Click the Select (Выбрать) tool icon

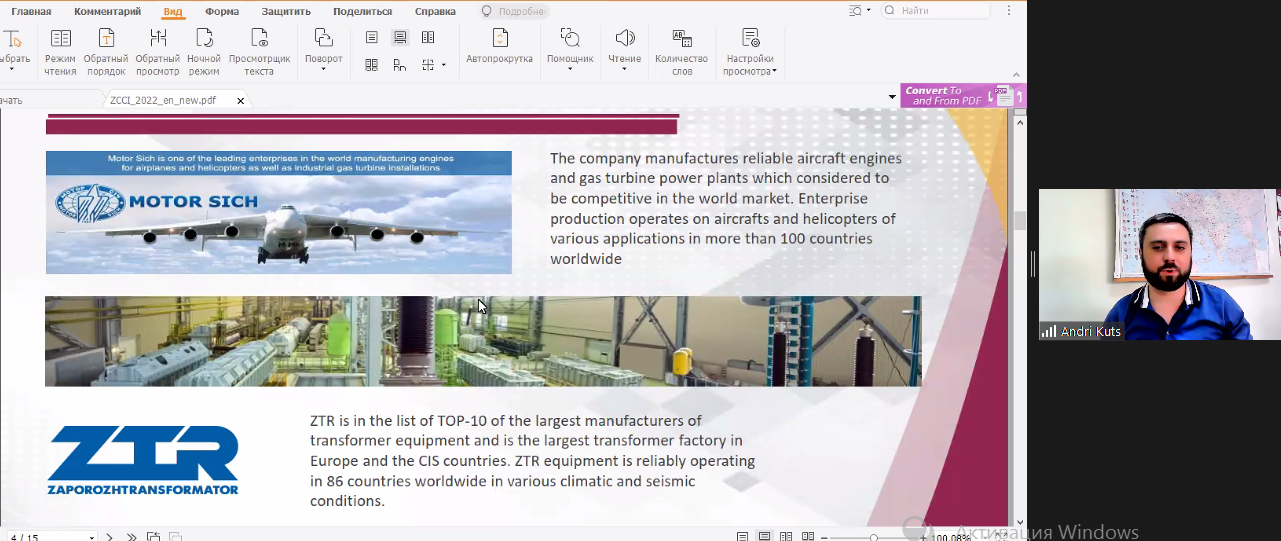point(13,40)
